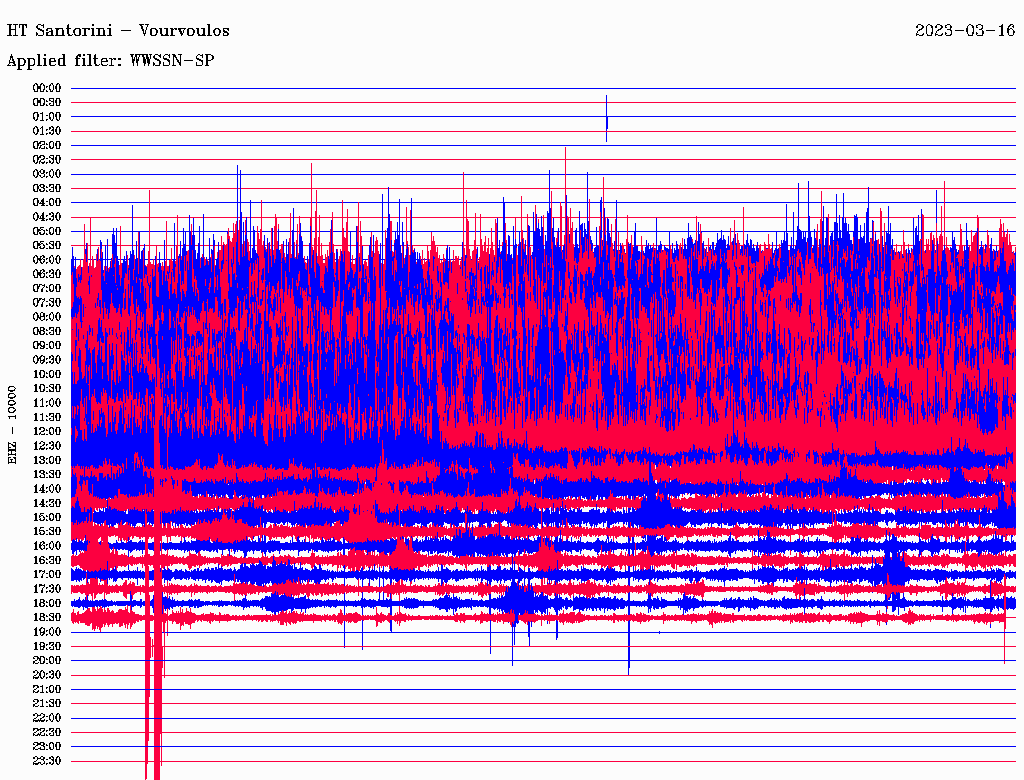The width and height of the screenshot is (1024, 780).
Task: Click the 21:00 time marker
Action: 47,689
